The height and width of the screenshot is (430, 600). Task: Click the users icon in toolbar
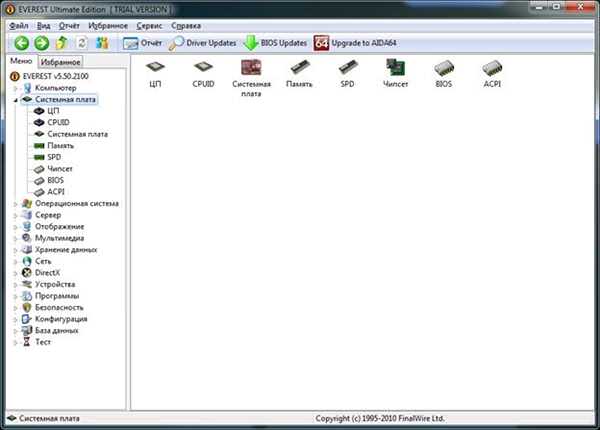(x=102, y=43)
